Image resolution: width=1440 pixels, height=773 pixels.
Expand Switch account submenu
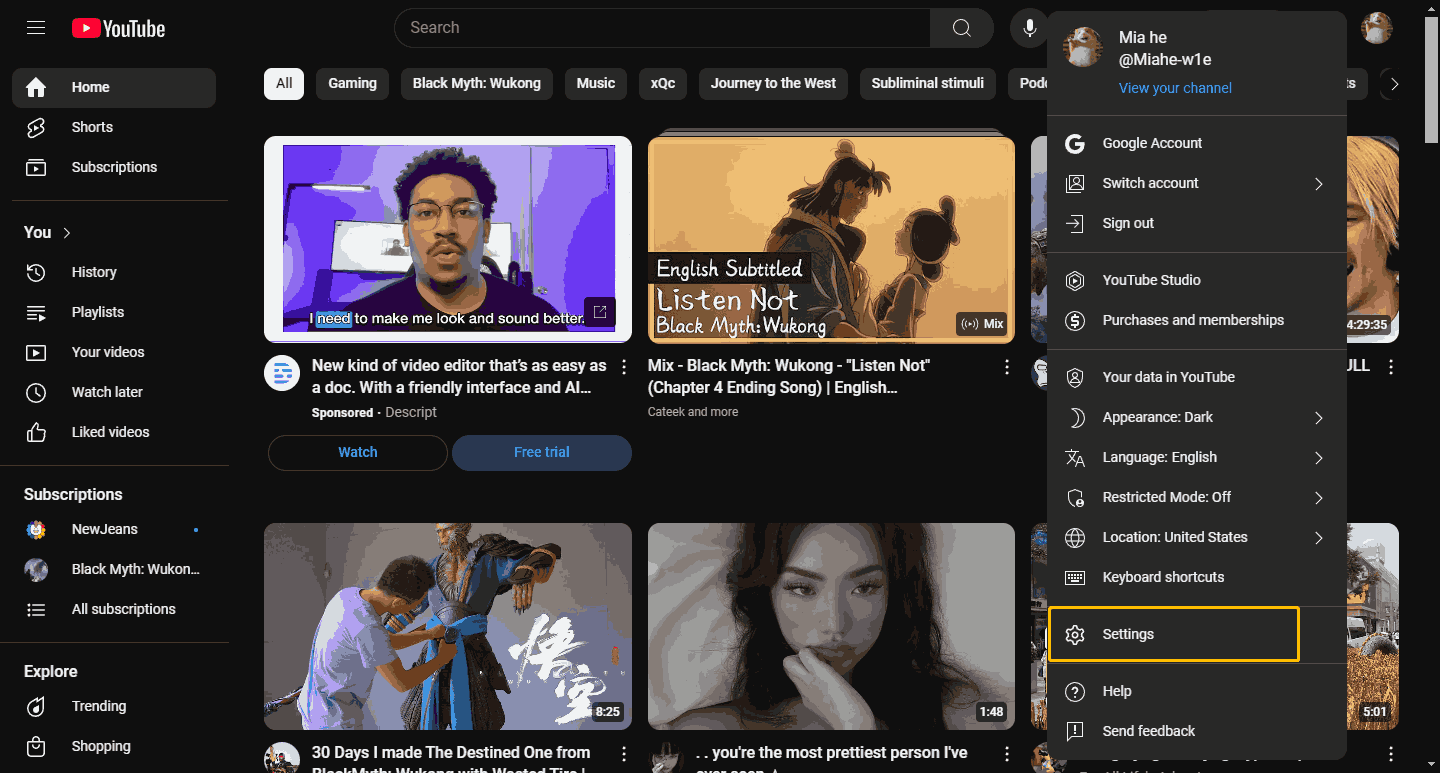pos(1197,183)
